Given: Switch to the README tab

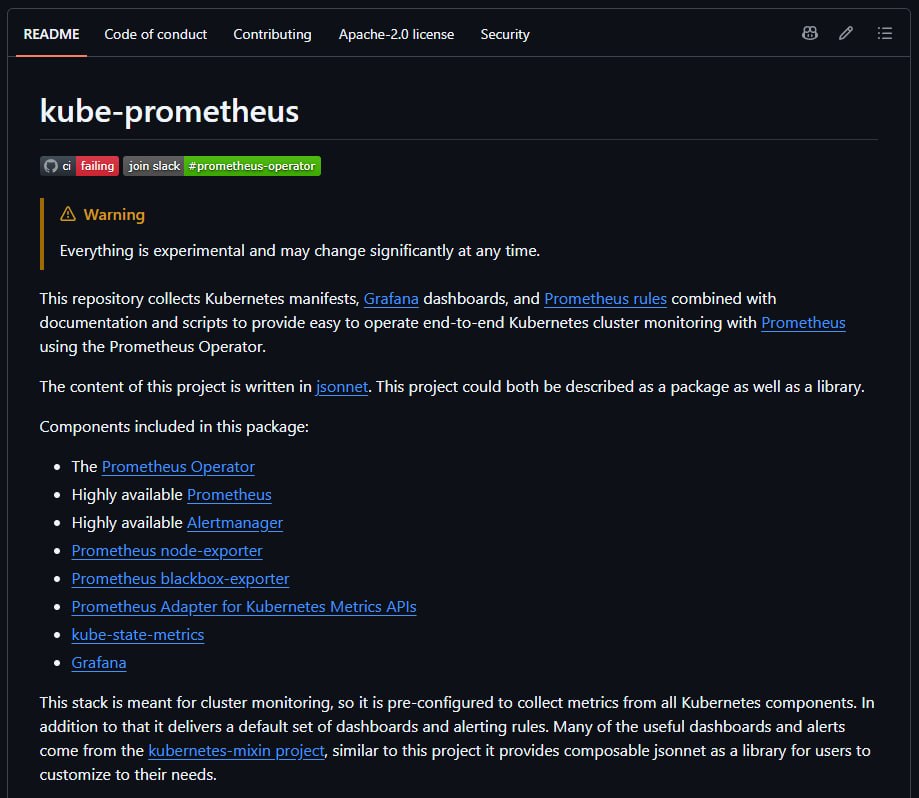Looking at the screenshot, I should pyautogui.click(x=51, y=34).
